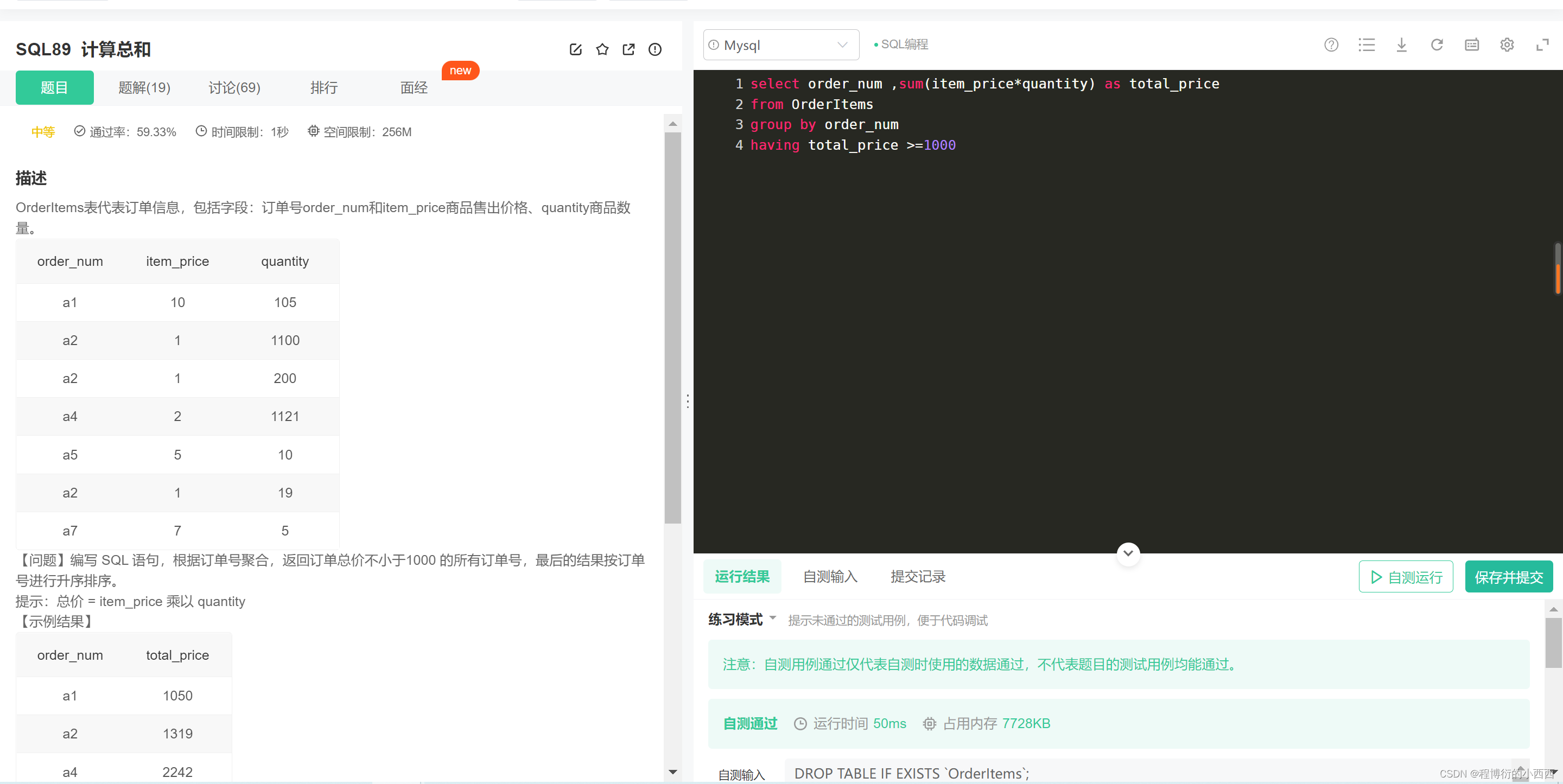This screenshot has width=1563, height=784.
Task: Favorite the problem with the star icon
Action: coord(602,50)
